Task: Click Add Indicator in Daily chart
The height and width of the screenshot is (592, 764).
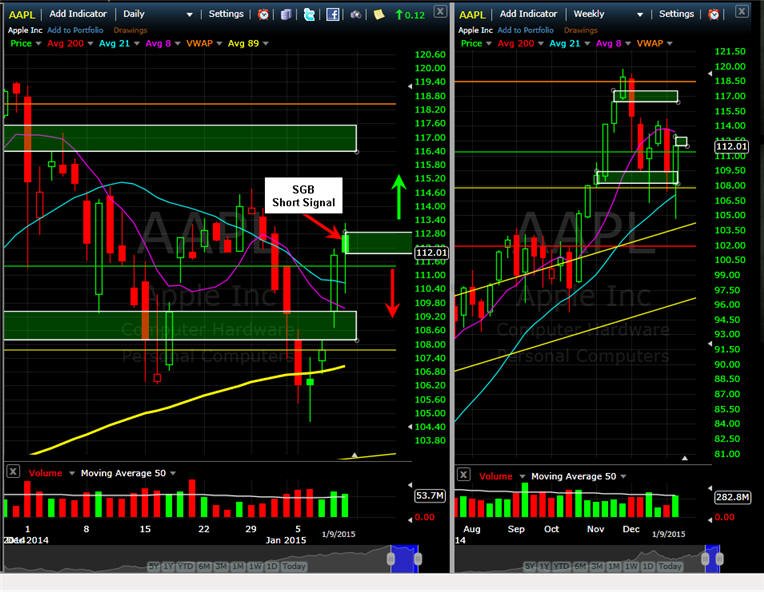Action: tap(78, 14)
